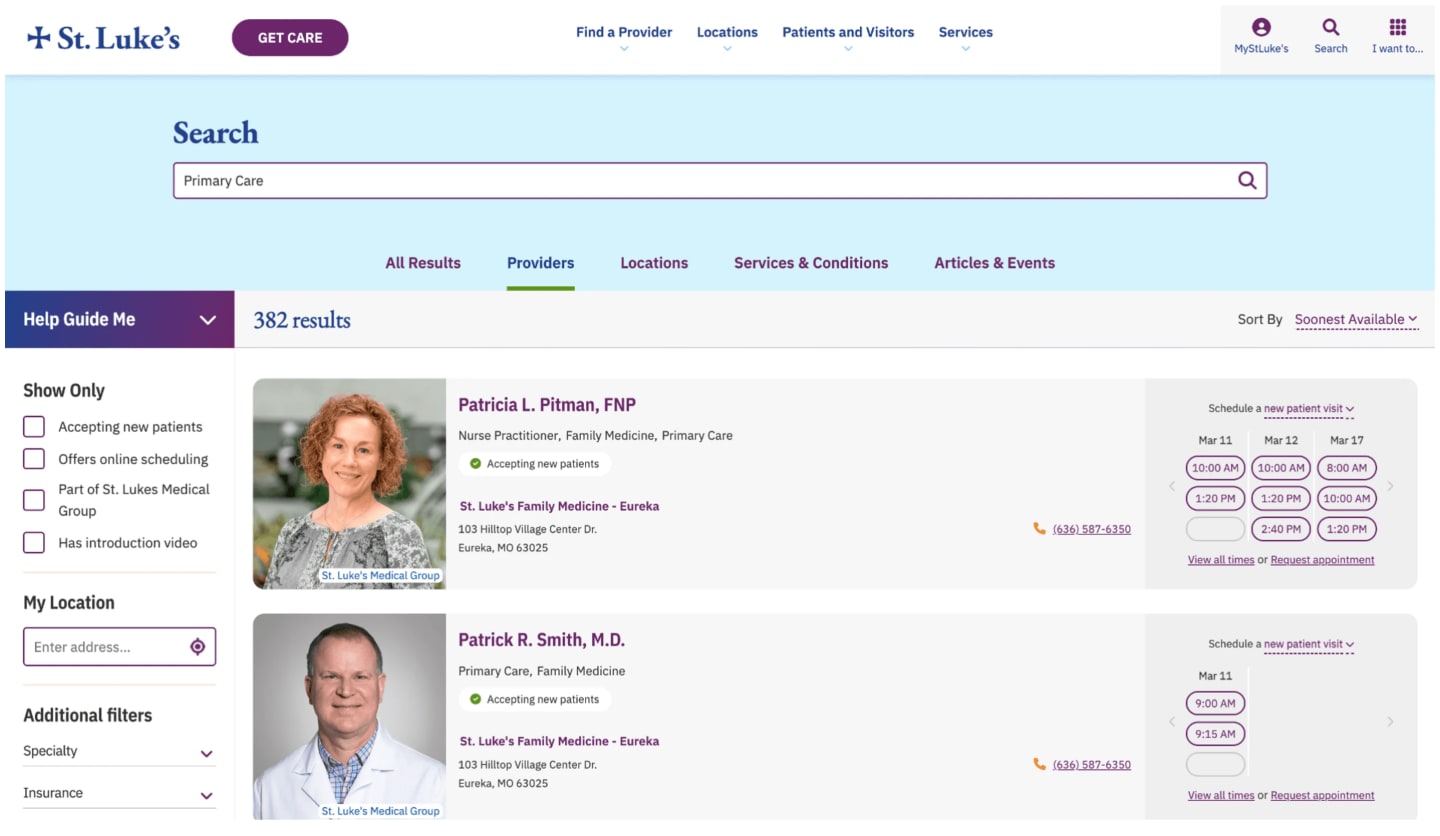The width and height of the screenshot is (1440, 836).
Task: View all times for Patrick R. Smith
Action: [1221, 796]
